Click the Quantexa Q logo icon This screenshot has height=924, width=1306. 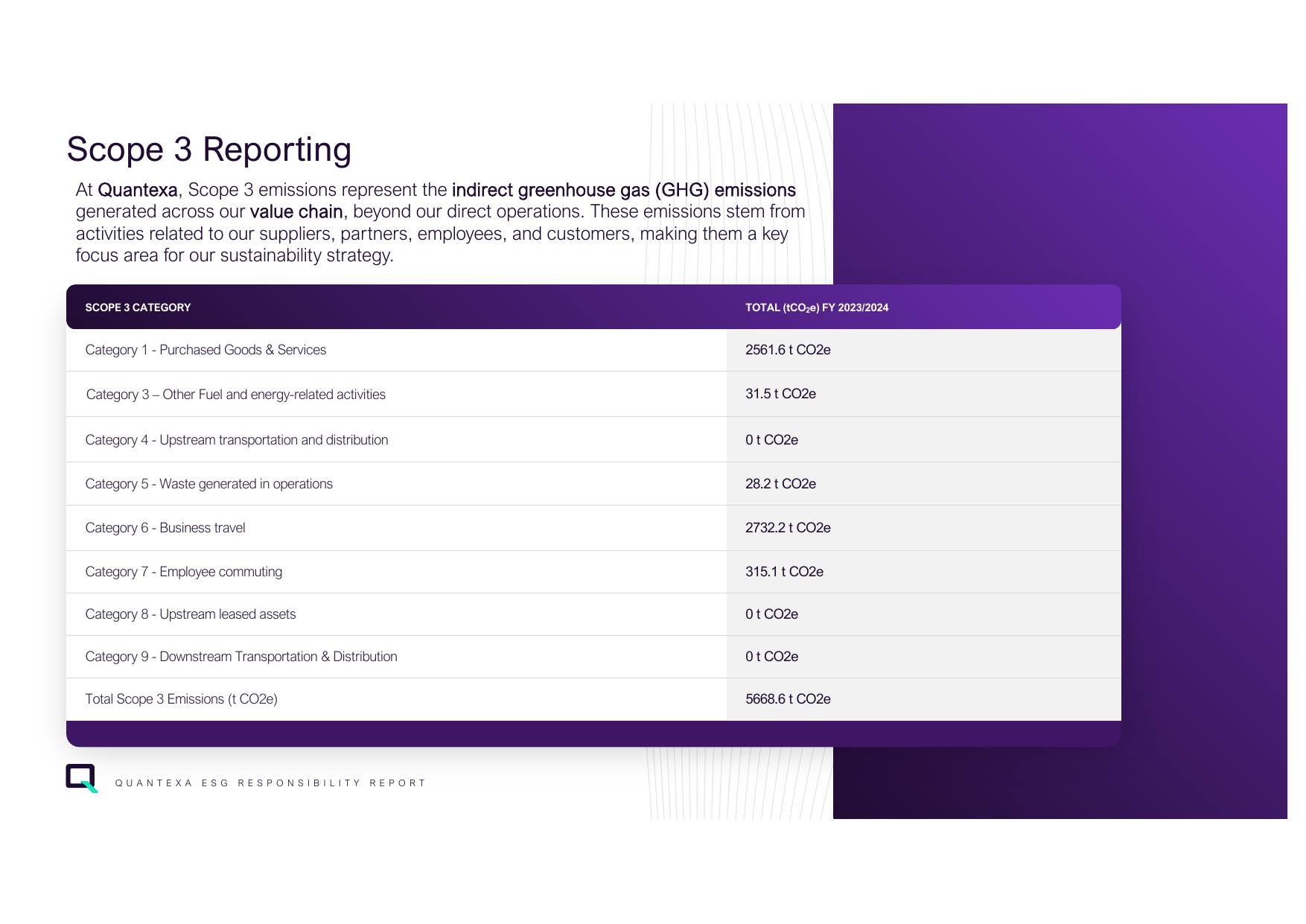tap(82, 778)
